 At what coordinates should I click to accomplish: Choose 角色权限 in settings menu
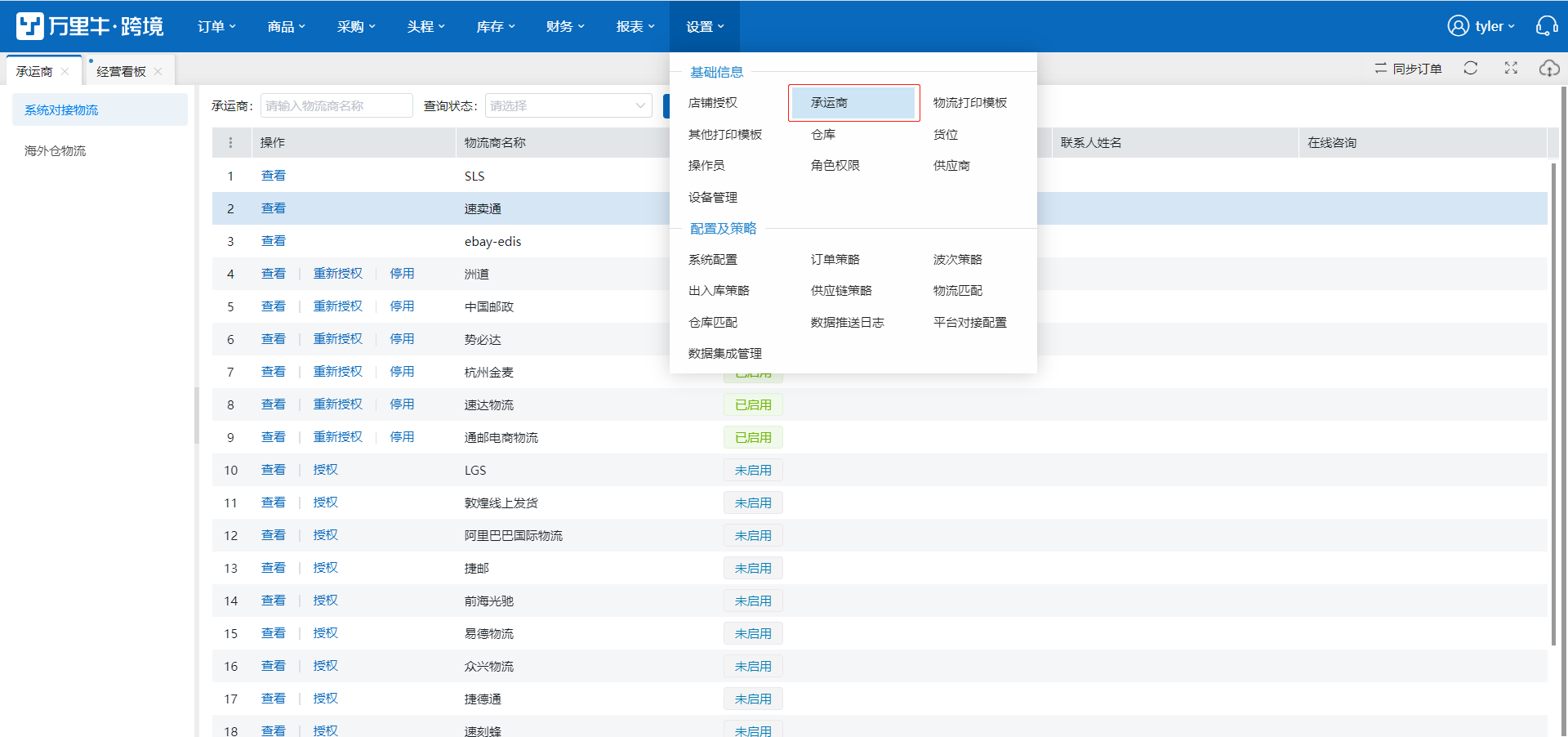[x=835, y=165]
